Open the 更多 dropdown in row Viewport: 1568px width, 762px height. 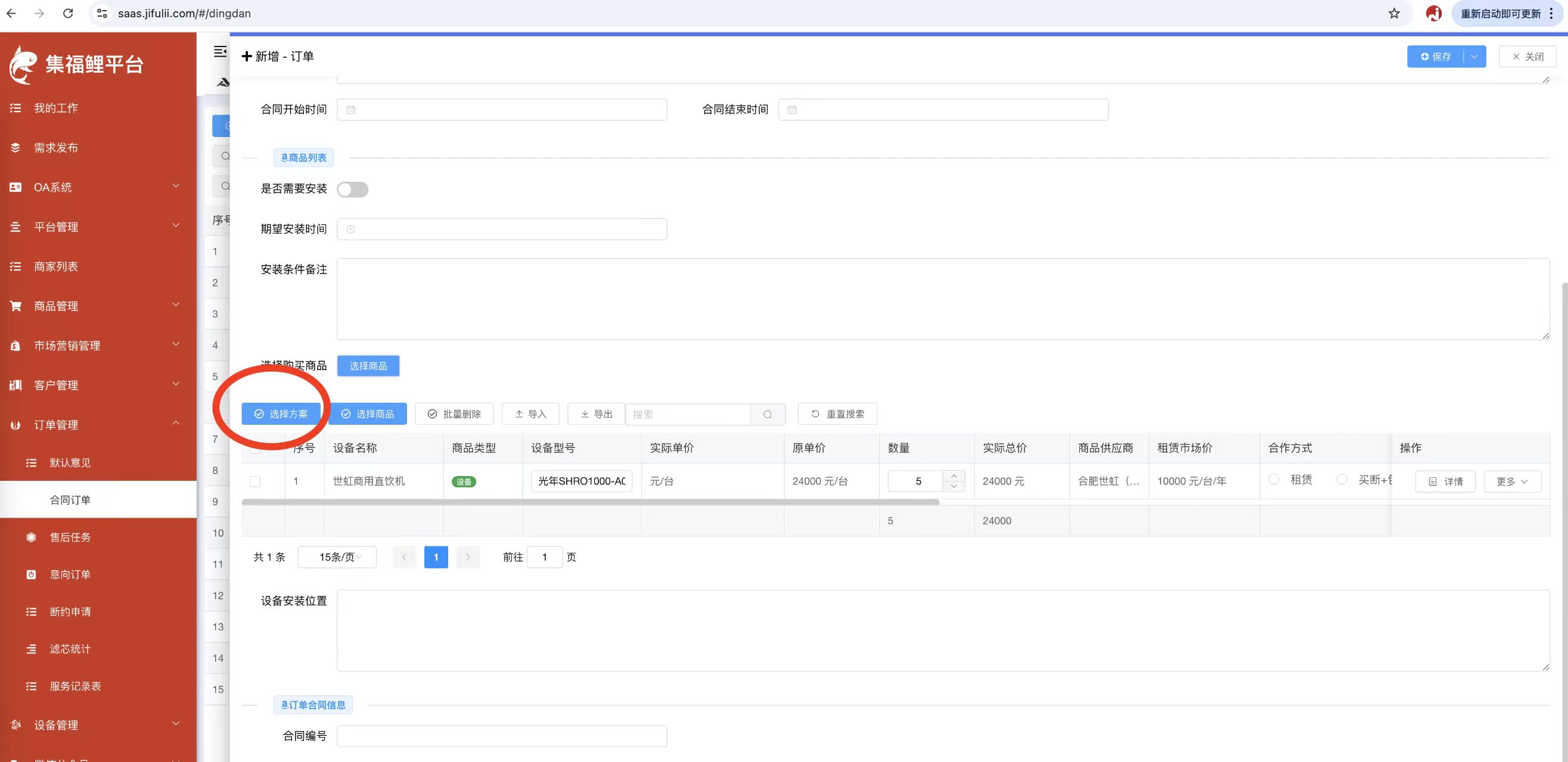(x=1512, y=481)
